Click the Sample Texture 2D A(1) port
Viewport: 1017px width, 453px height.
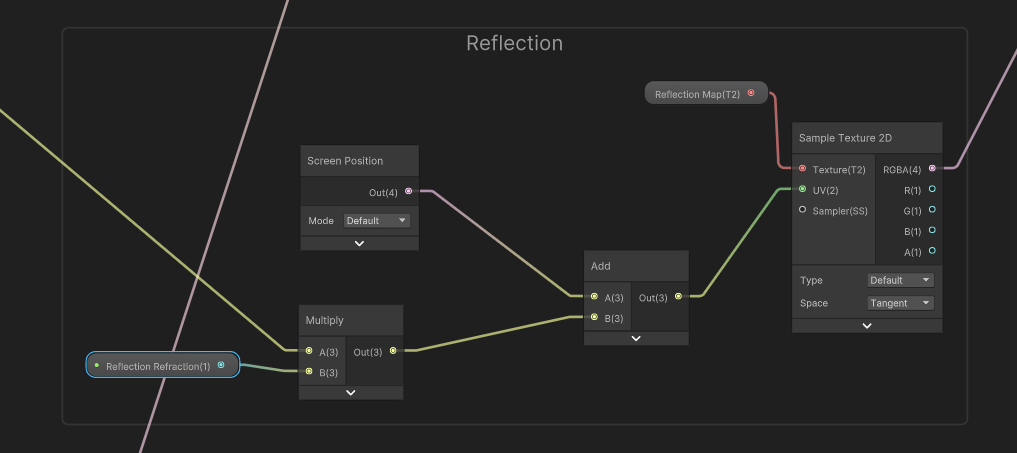tap(932, 251)
